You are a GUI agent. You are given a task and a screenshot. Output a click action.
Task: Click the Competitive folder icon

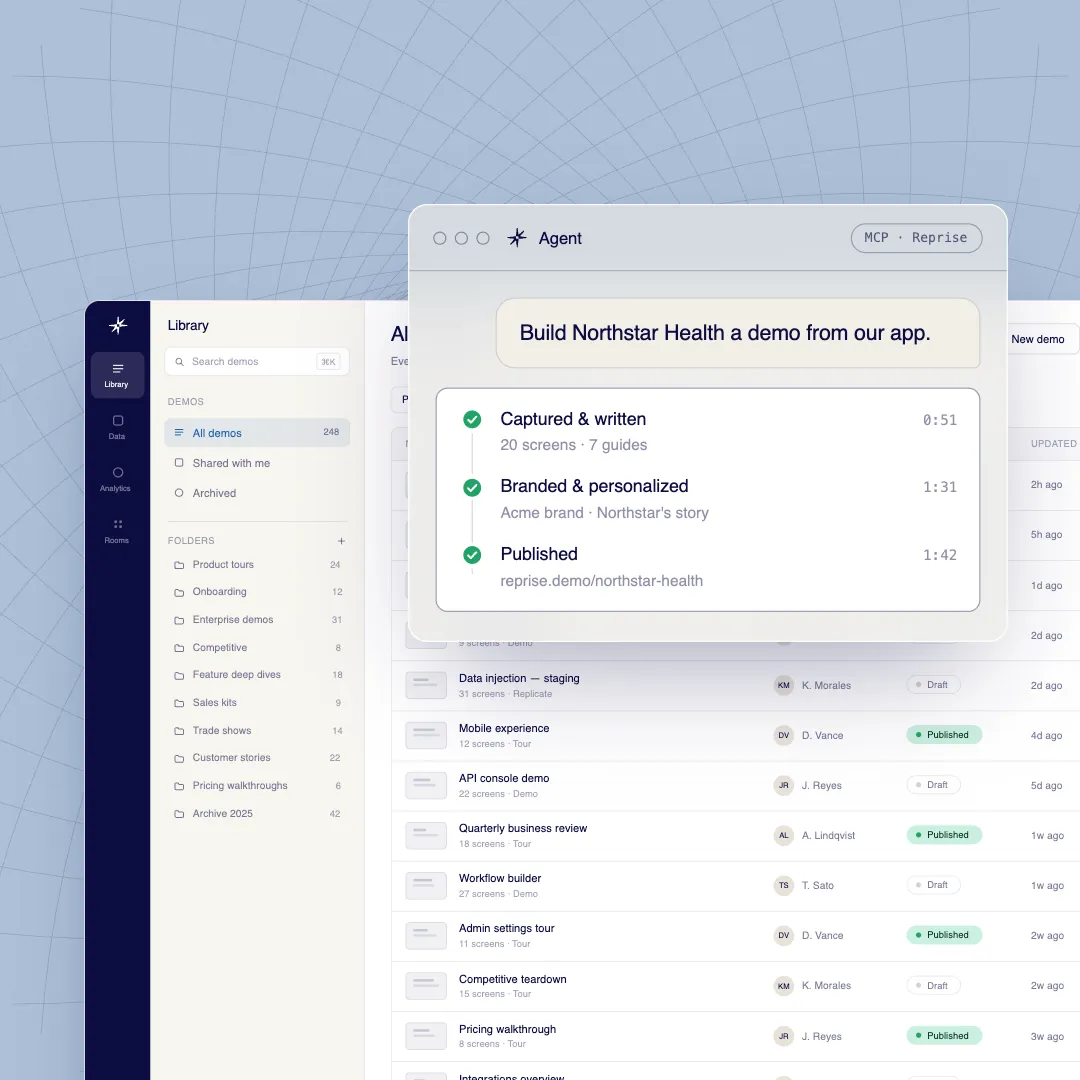(x=179, y=648)
